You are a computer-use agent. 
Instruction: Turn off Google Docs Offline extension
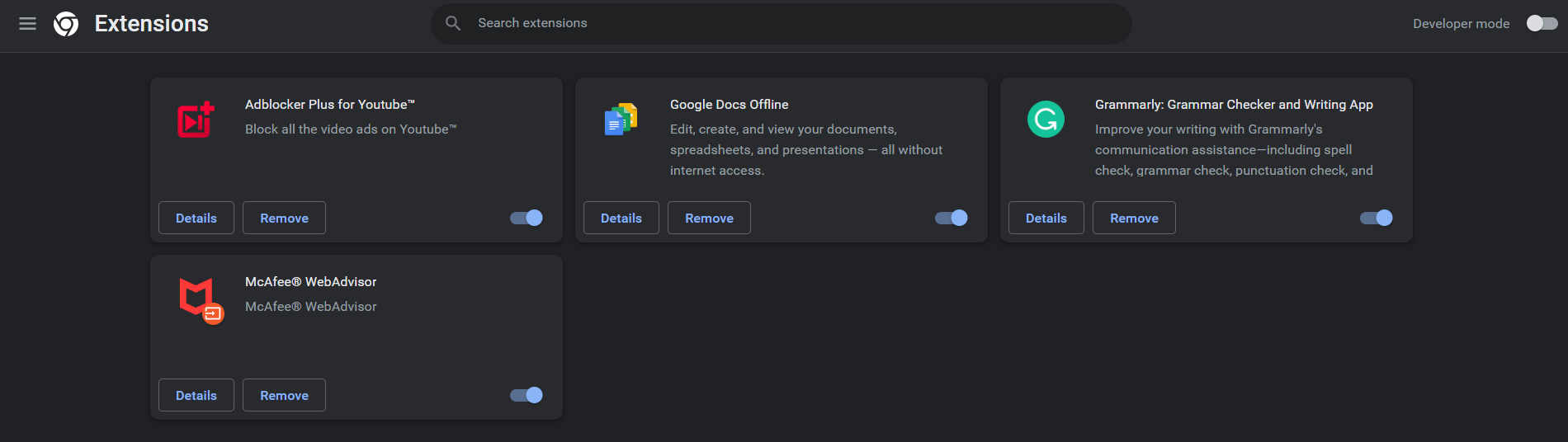pyautogui.click(x=951, y=218)
